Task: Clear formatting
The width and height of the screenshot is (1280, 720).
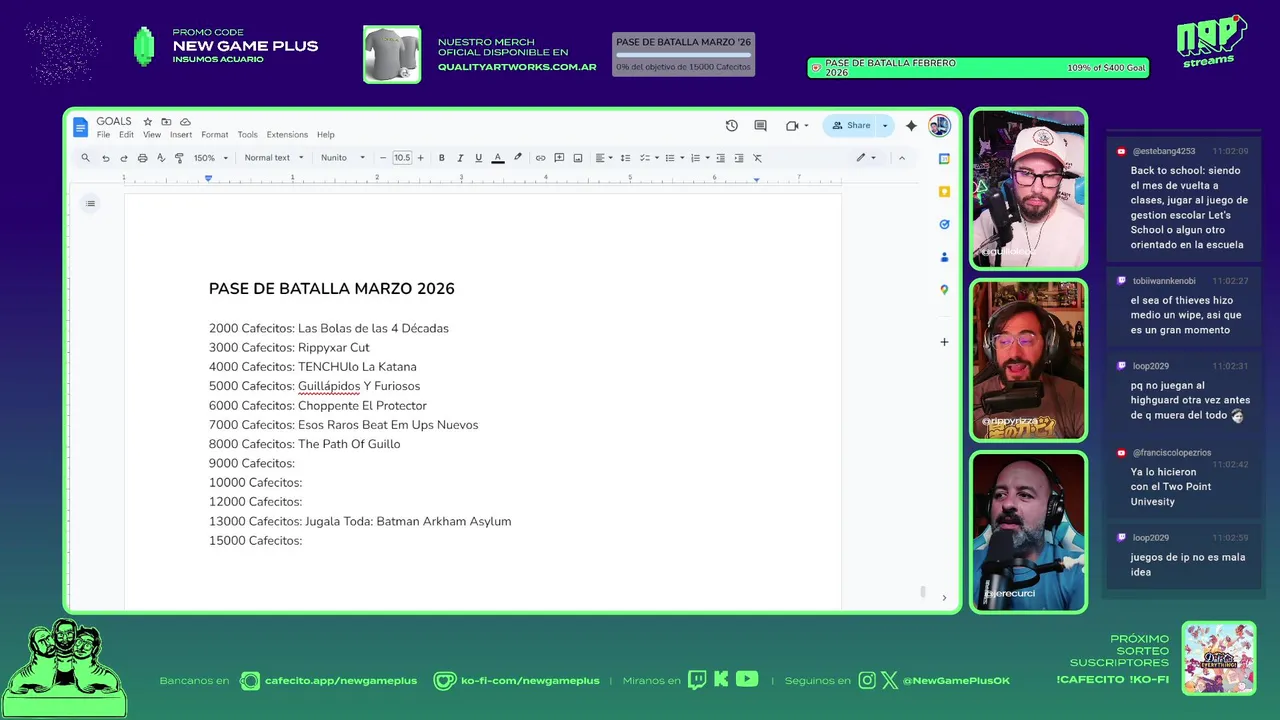Action: [x=757, y=158]
